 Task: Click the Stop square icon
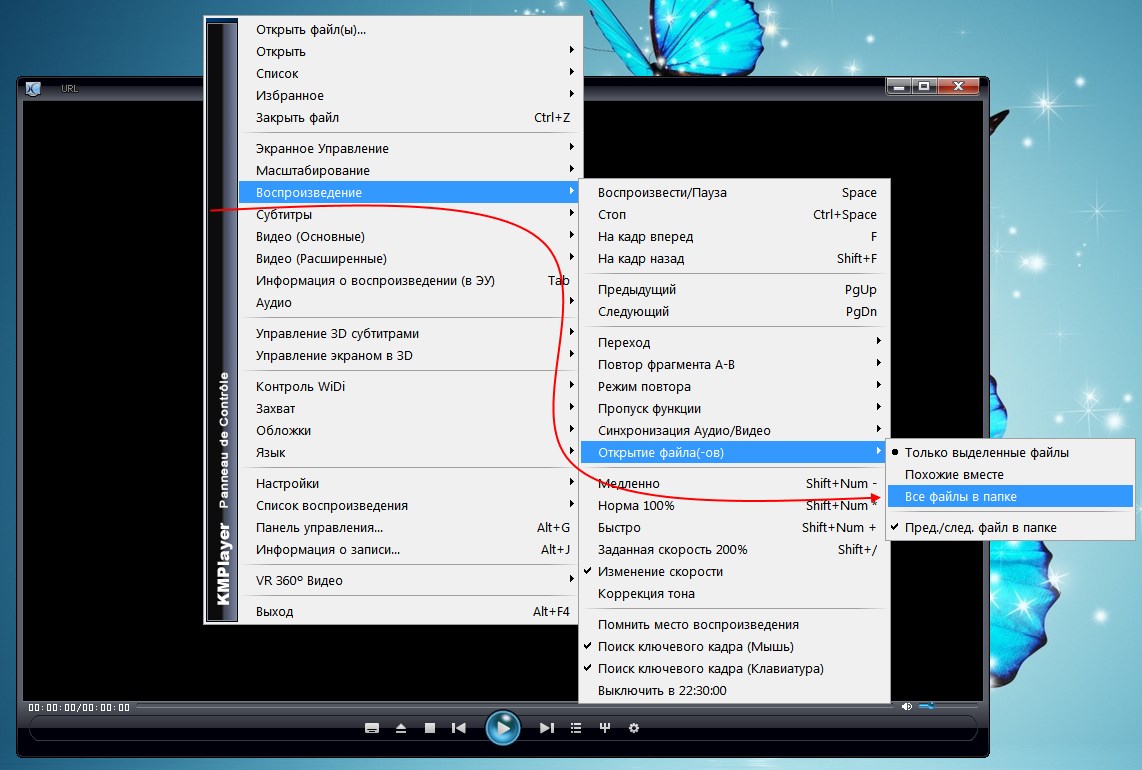click(x=429, y=728)
